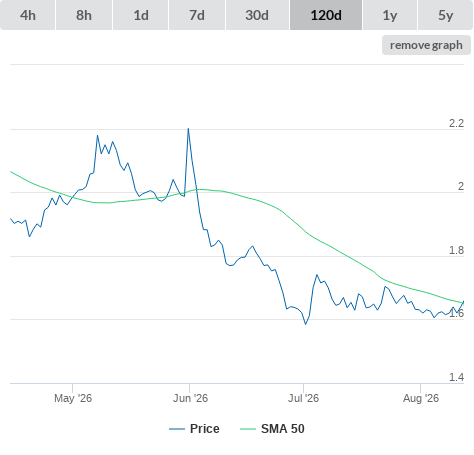Select the 4h time range tab
Screen dimensions: 474x455
pyautogui.click(x=28, y=15)
